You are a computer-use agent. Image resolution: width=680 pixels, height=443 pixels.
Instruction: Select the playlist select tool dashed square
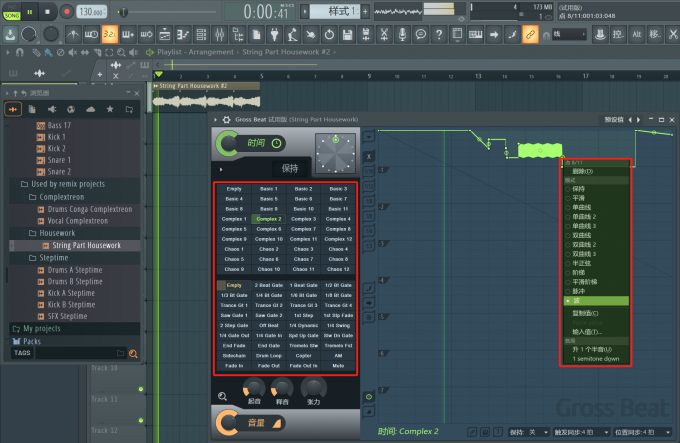[x=109, y=52]
